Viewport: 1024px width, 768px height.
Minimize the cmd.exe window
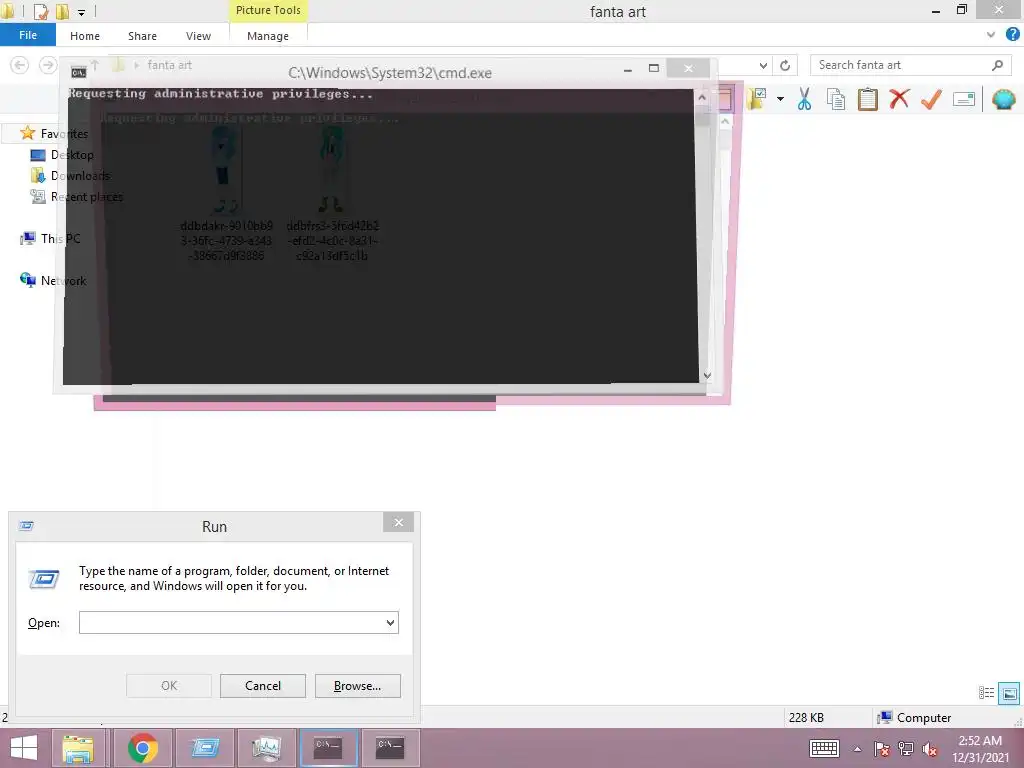(628, 69)
